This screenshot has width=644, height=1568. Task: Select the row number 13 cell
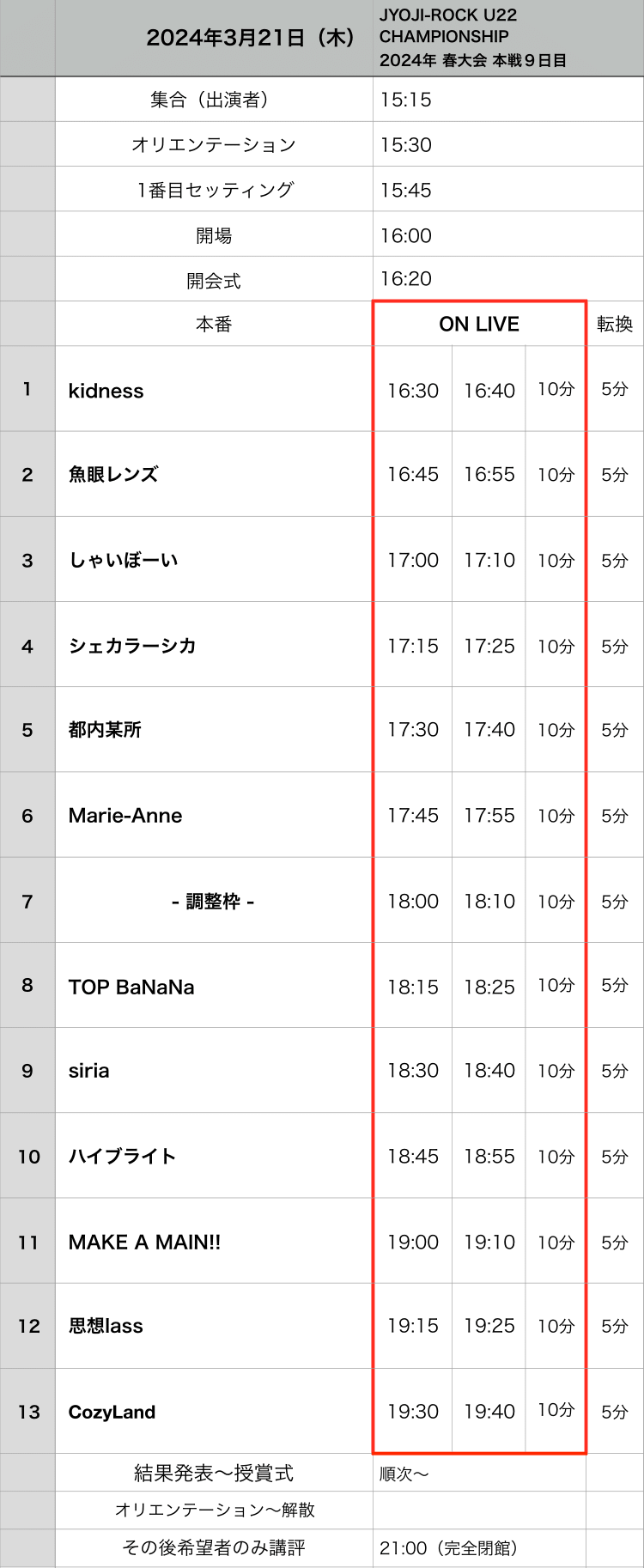click(x=28, y=1412)
